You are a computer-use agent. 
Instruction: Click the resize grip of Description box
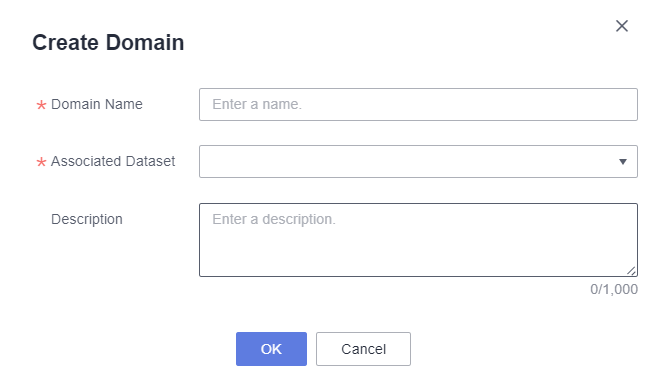tap(631, 271)
